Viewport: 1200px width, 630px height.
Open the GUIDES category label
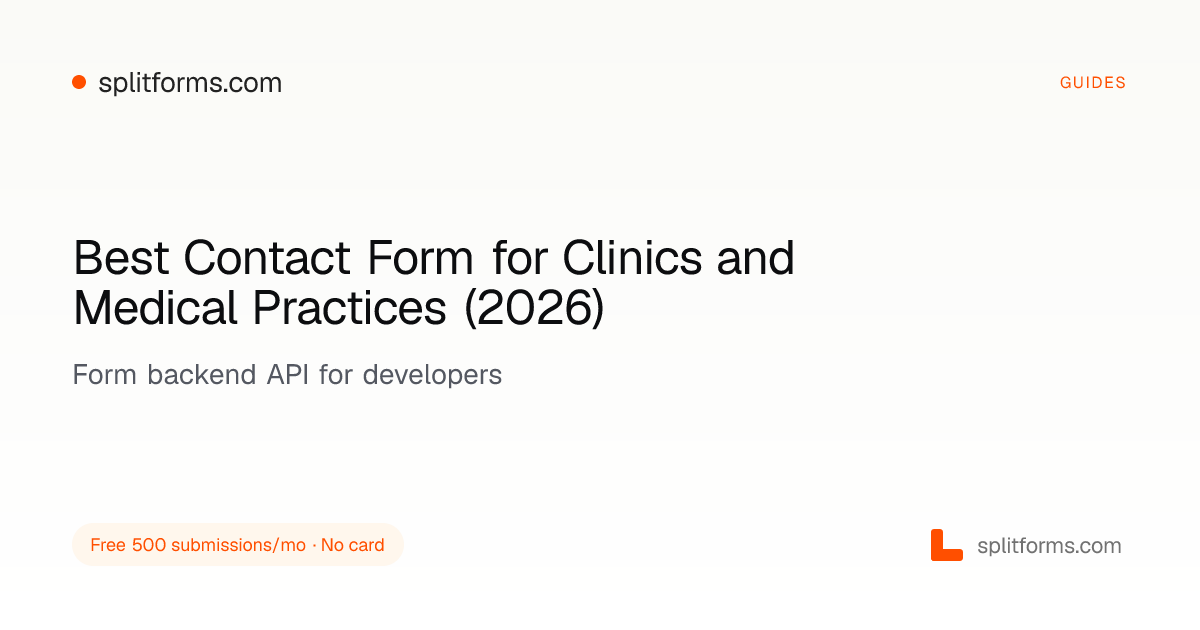click(1093, 83)
